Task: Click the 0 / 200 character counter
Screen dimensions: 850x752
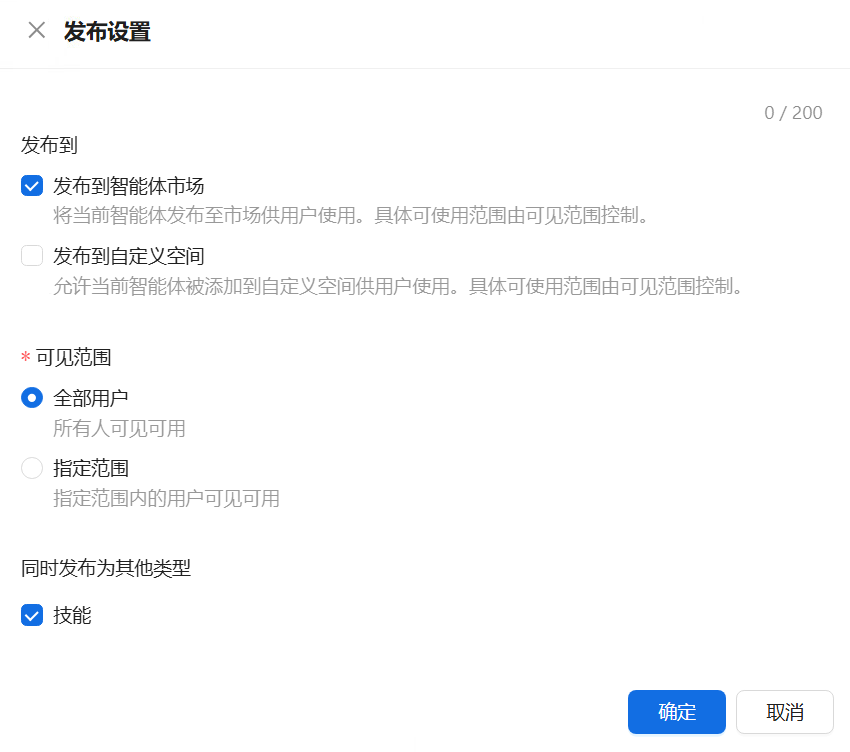Action: coord(793,113)
